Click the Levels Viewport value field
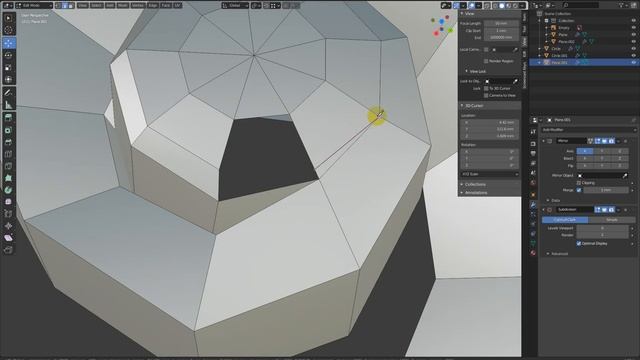This screenshot has width=640, height=360. [602, 228]
